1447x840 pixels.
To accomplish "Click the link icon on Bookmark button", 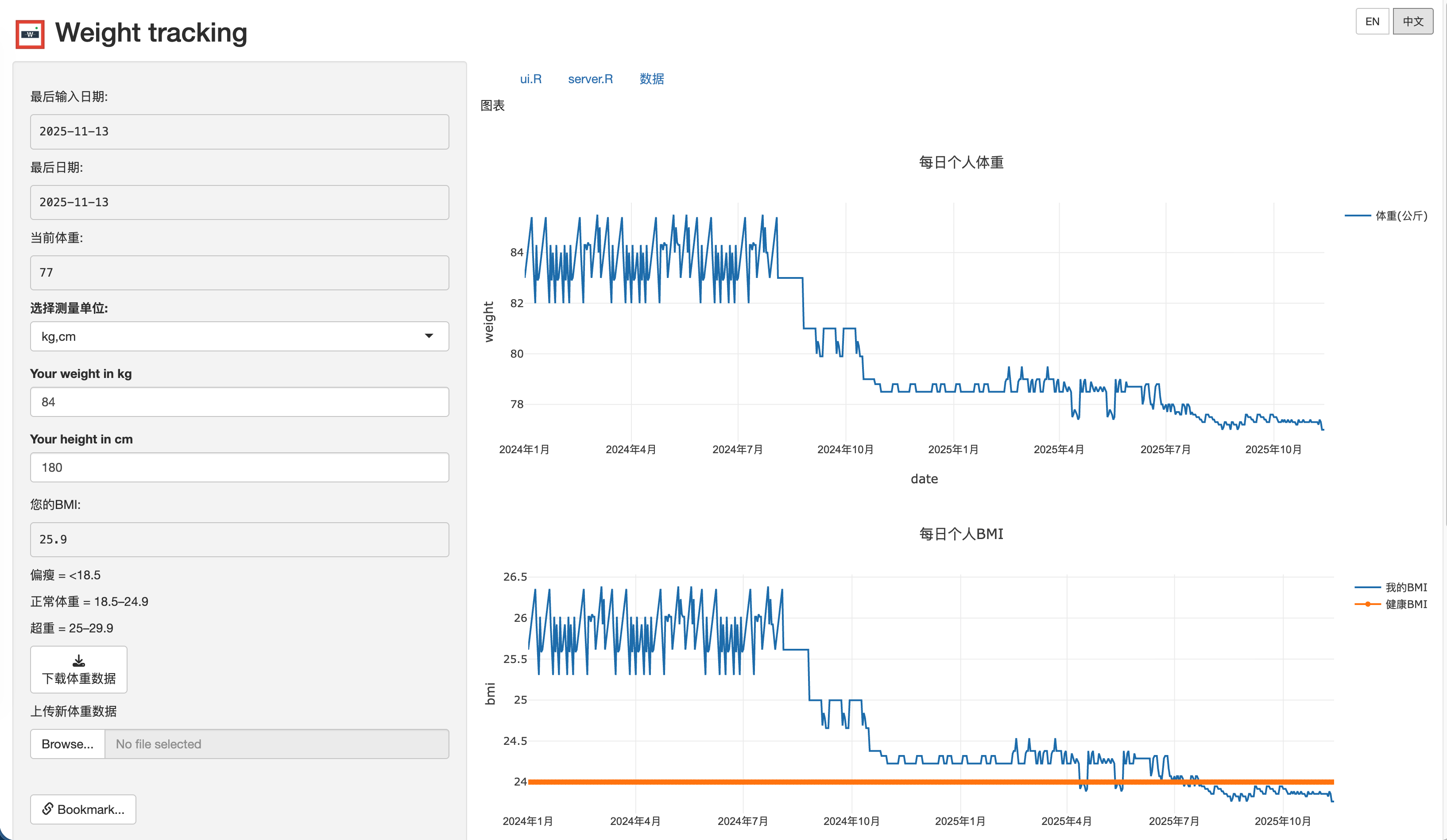I will click(x=48, y=809).
